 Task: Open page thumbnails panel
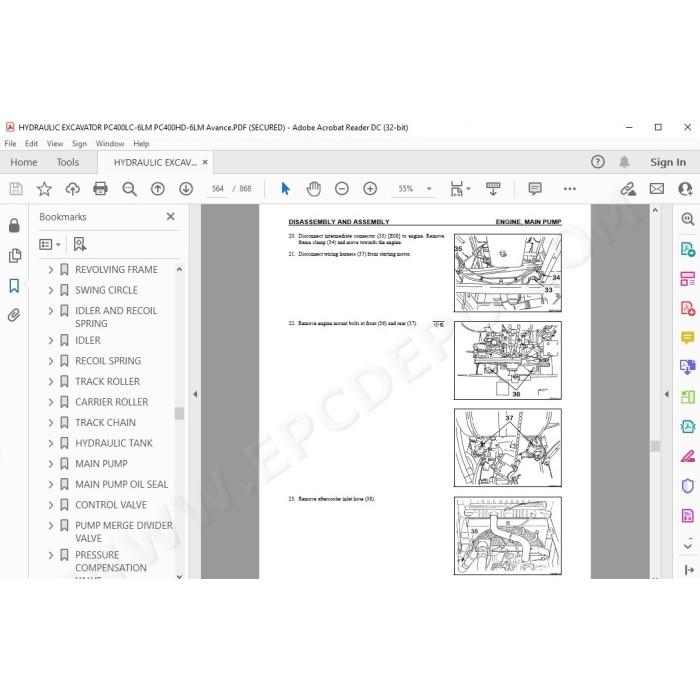14,255
